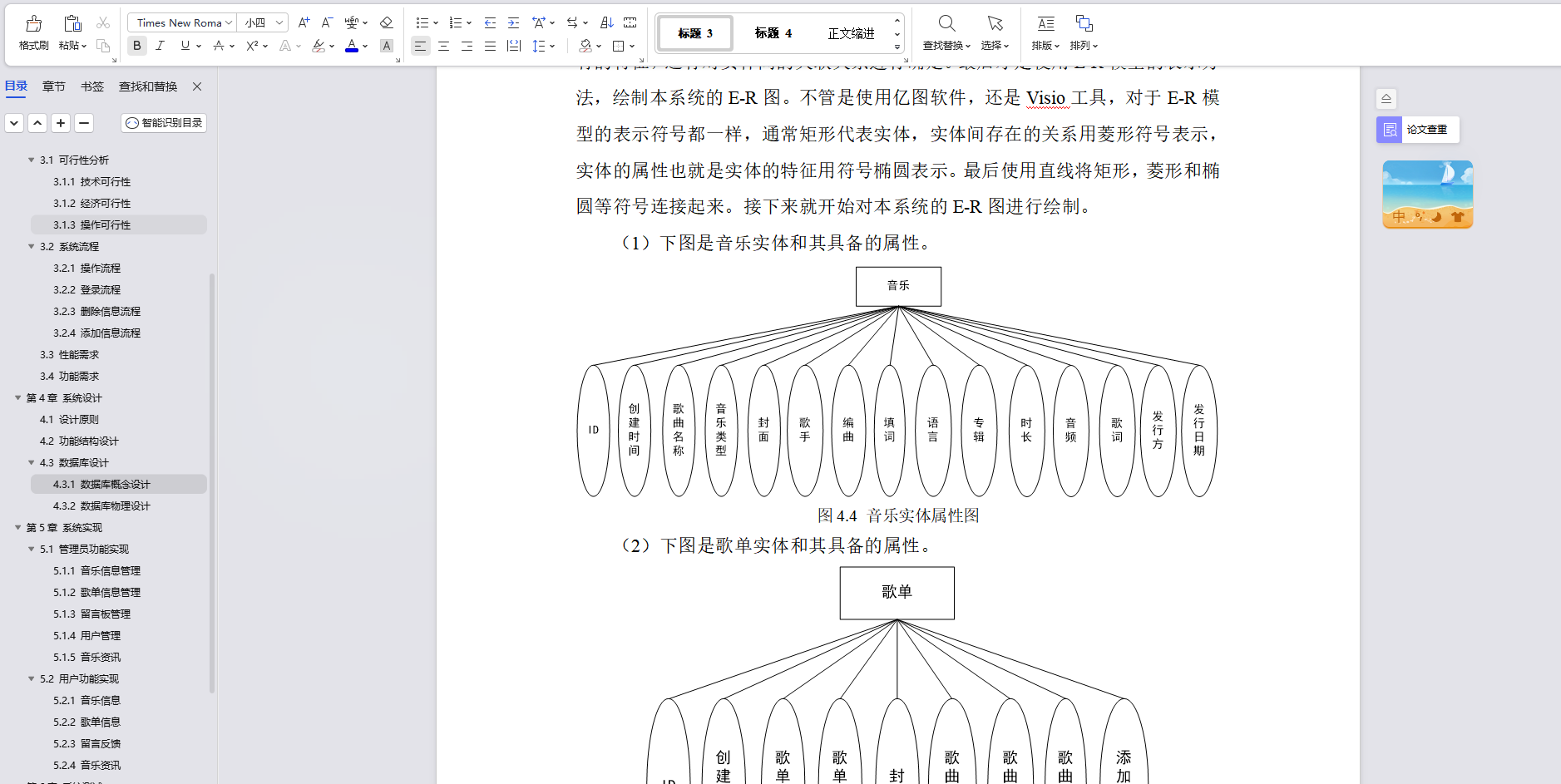The height and width of the screenshot is (784, 1561).
Task: Click the navigation pane vertical scrollbar
Action: pyautogui.click(x=212, y=482)
